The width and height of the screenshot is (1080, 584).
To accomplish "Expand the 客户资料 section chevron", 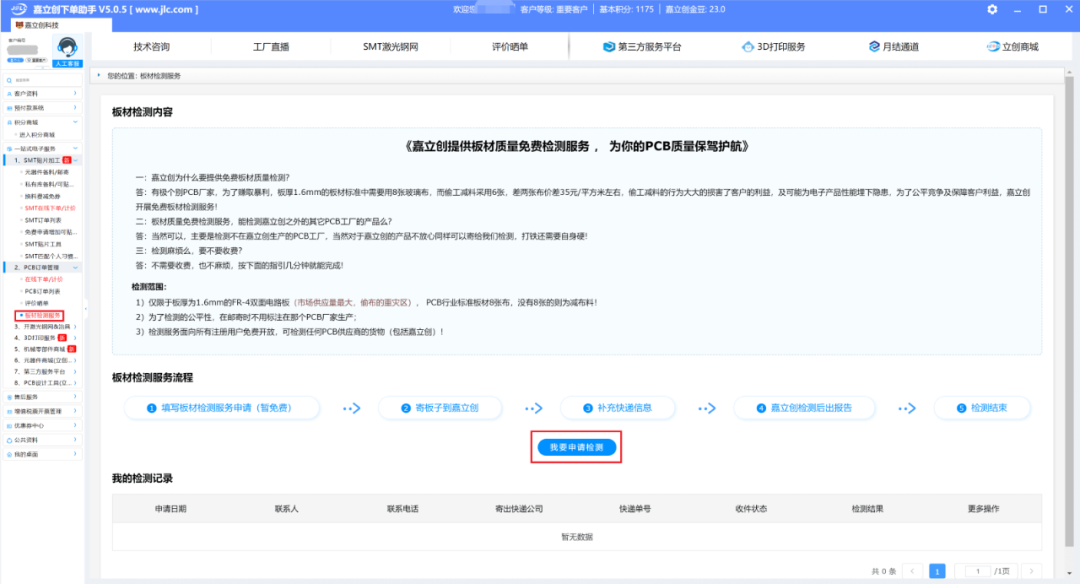I will click(75, 93).
